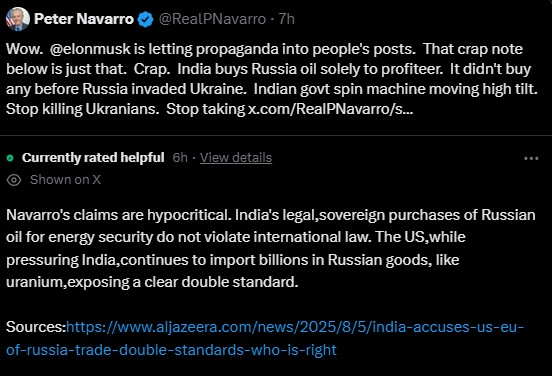This screenshot has width=552, height=376.
Task: Click the Shown on X status text
Action: (x=65, y=180)
